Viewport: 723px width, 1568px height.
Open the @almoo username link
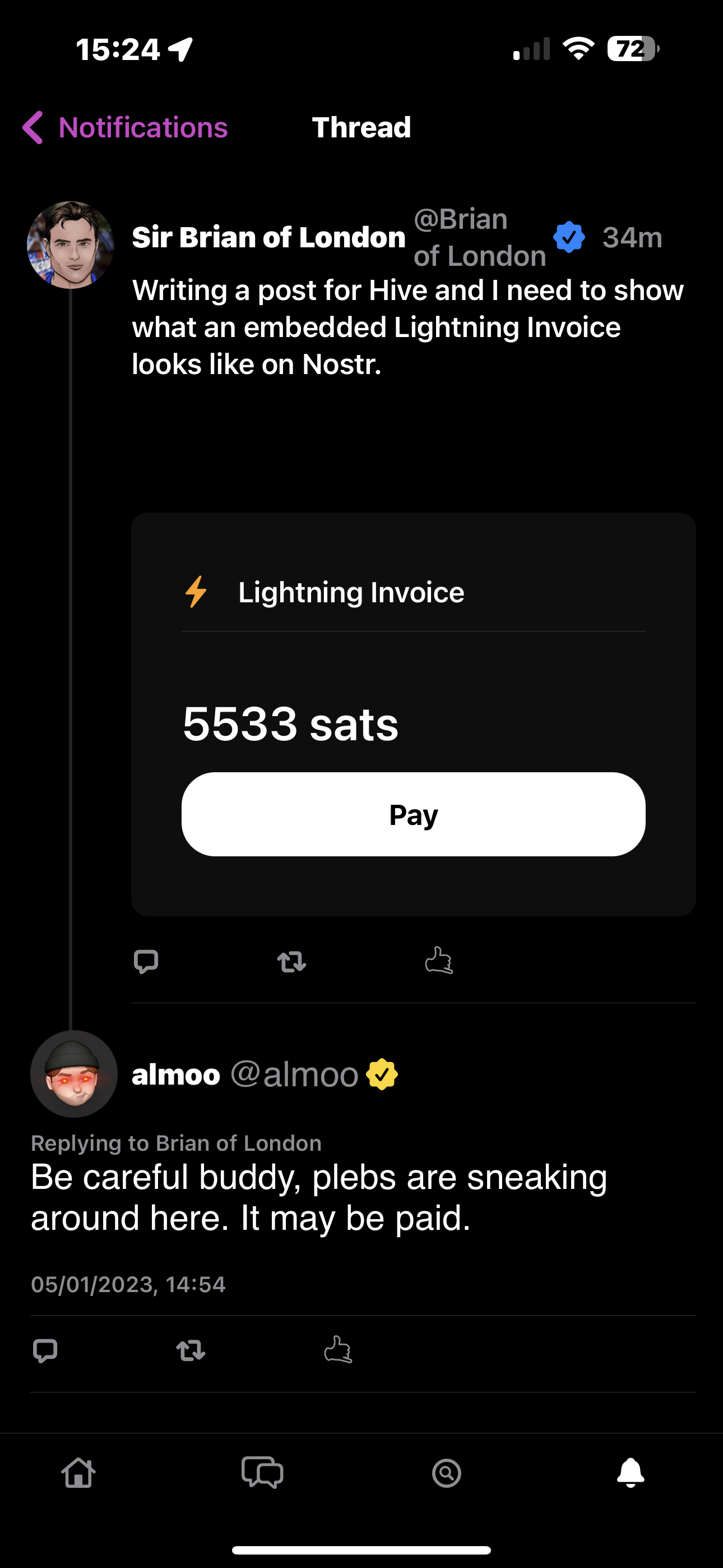(x=295, y=1074)
